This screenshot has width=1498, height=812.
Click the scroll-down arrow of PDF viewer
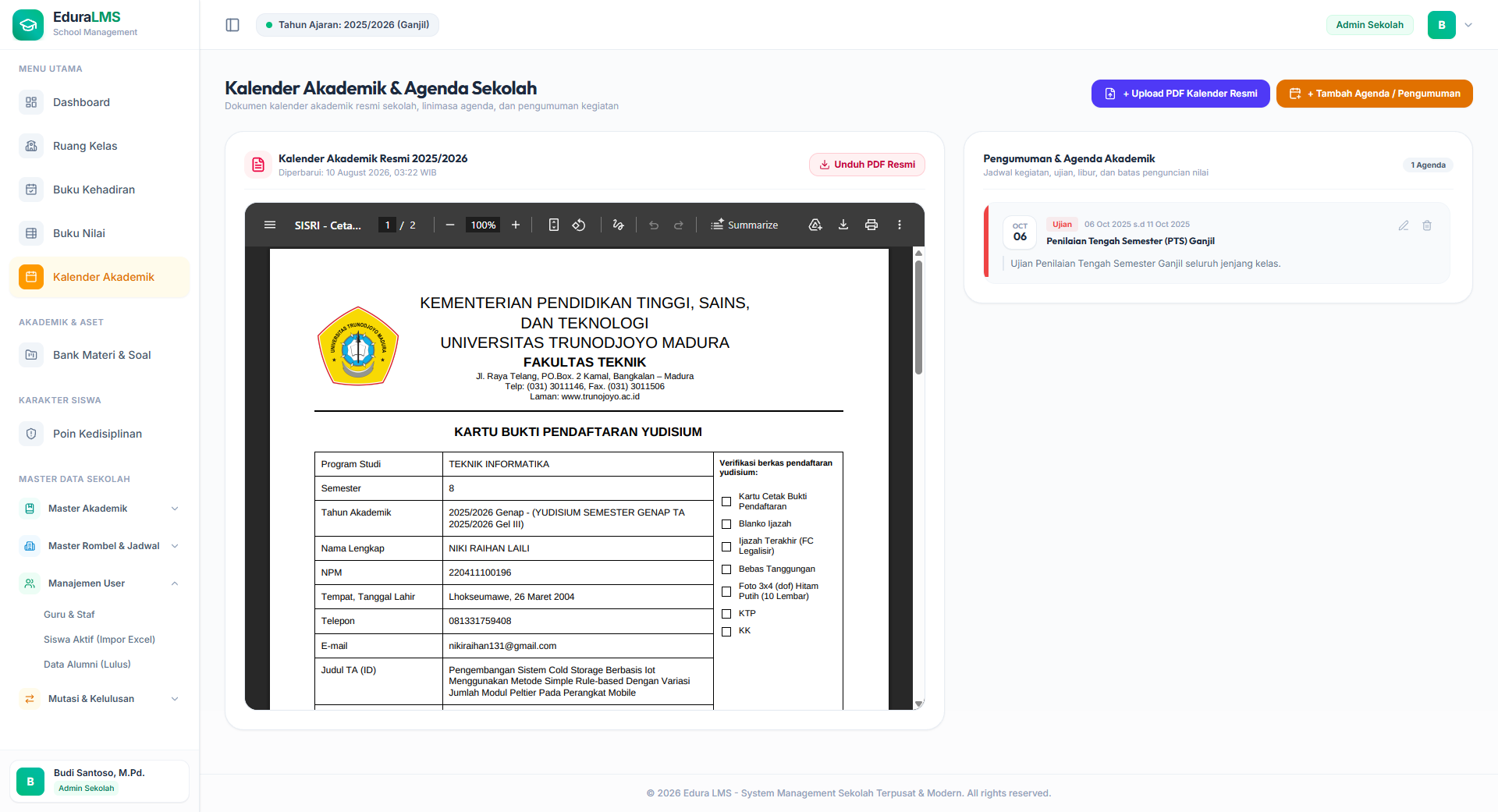pos(919,704)
